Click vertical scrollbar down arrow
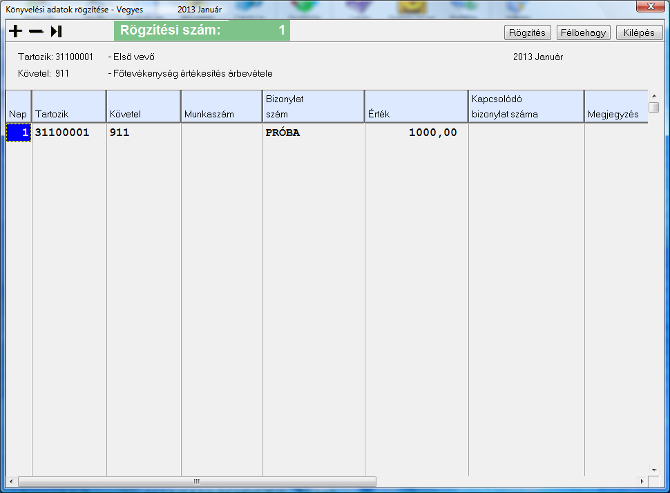Viewport: 670px width, 493px height. point(654,467)
